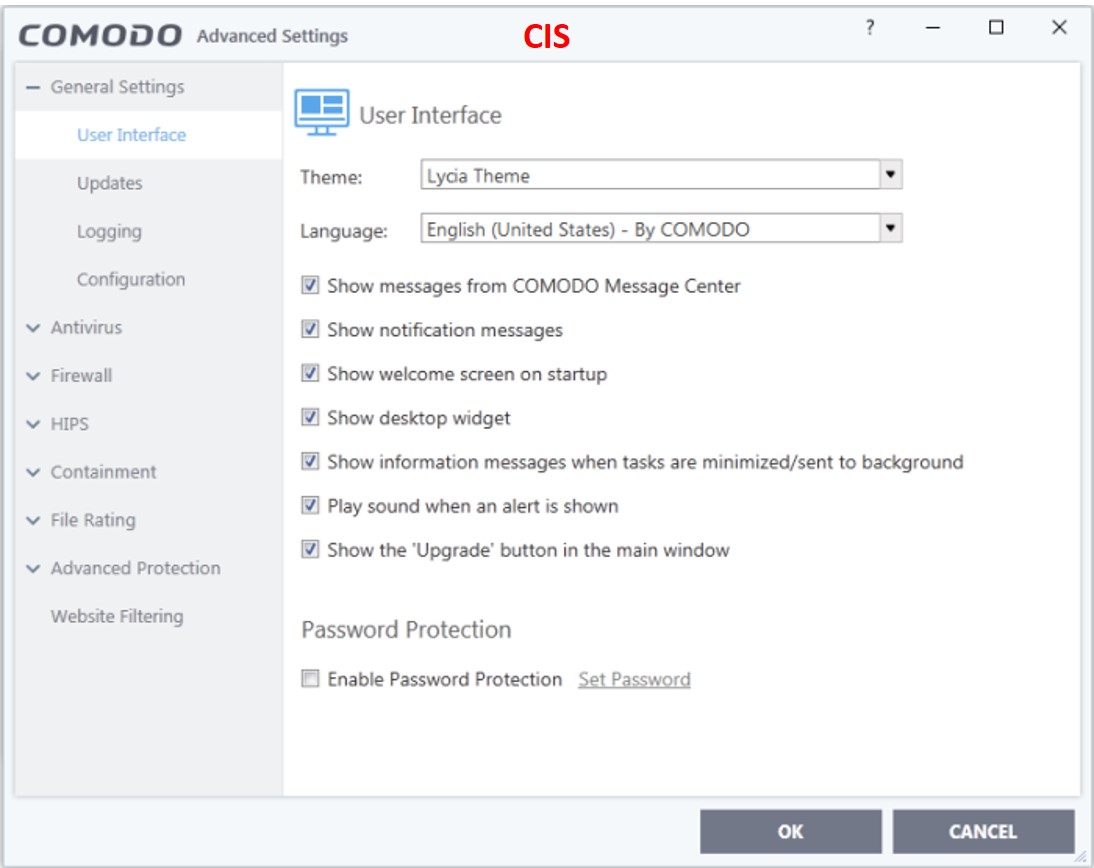Open the Theme dropdown
The height and width of the screenshot is (868, 1094).
(890, 176)
